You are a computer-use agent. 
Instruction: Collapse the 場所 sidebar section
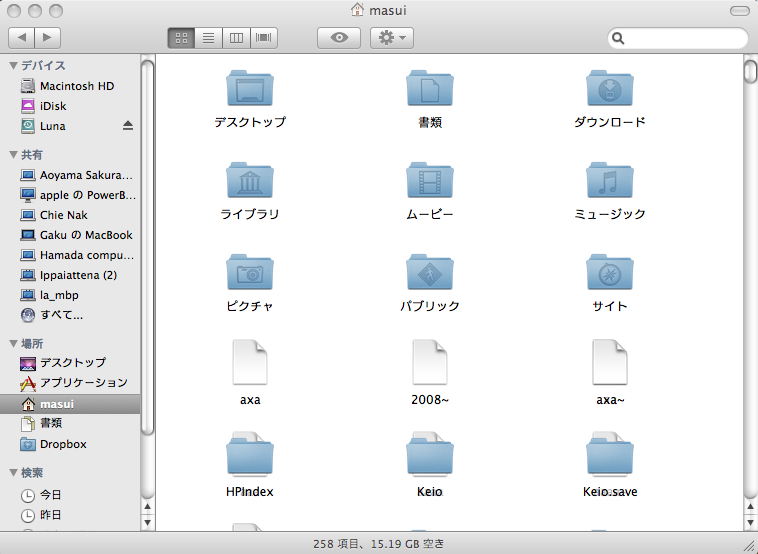click(14, 344)
